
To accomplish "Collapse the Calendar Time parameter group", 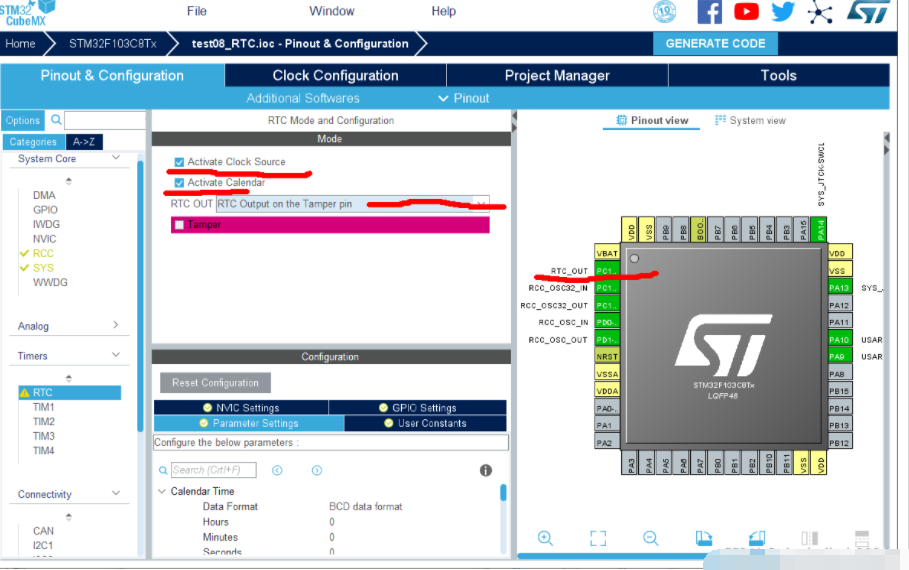I will pos(162,491).
